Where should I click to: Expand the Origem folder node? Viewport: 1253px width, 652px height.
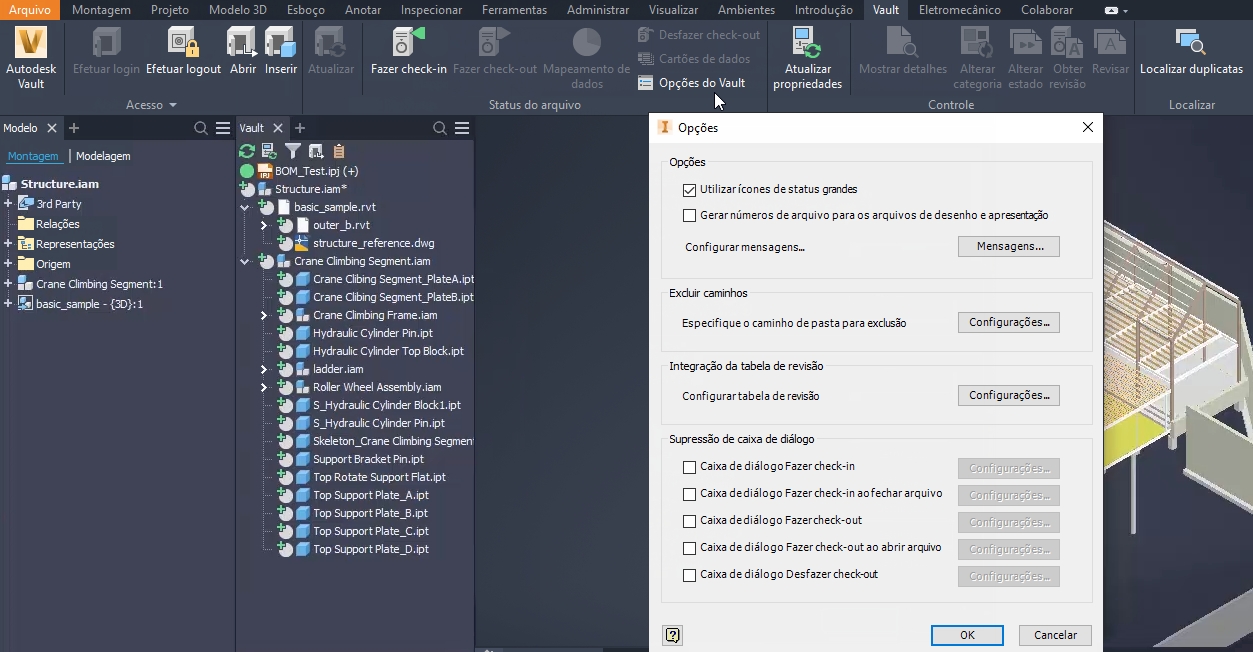pos(8,264)
